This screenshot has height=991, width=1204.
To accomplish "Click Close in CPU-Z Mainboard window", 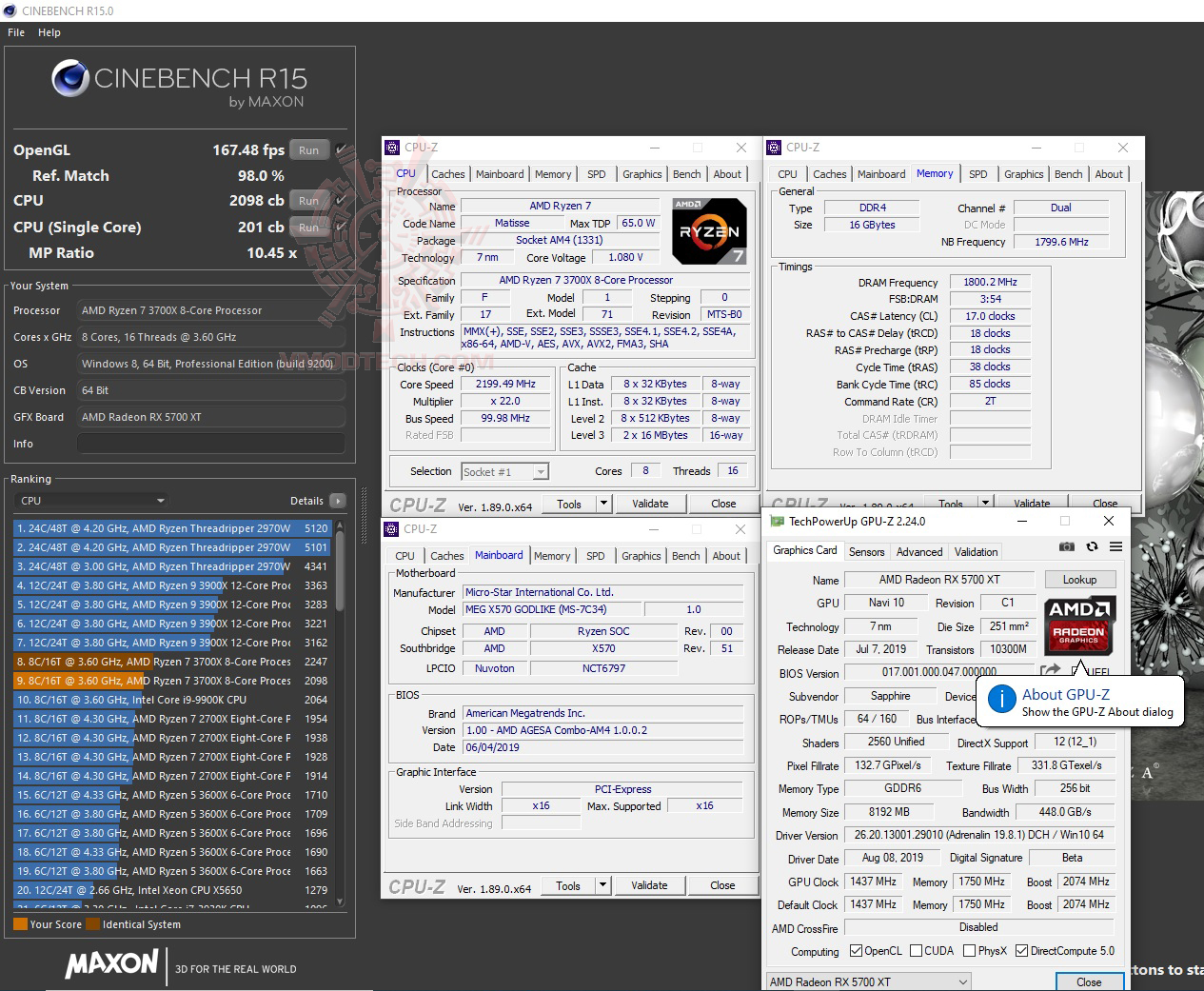I will click(722, 885).
